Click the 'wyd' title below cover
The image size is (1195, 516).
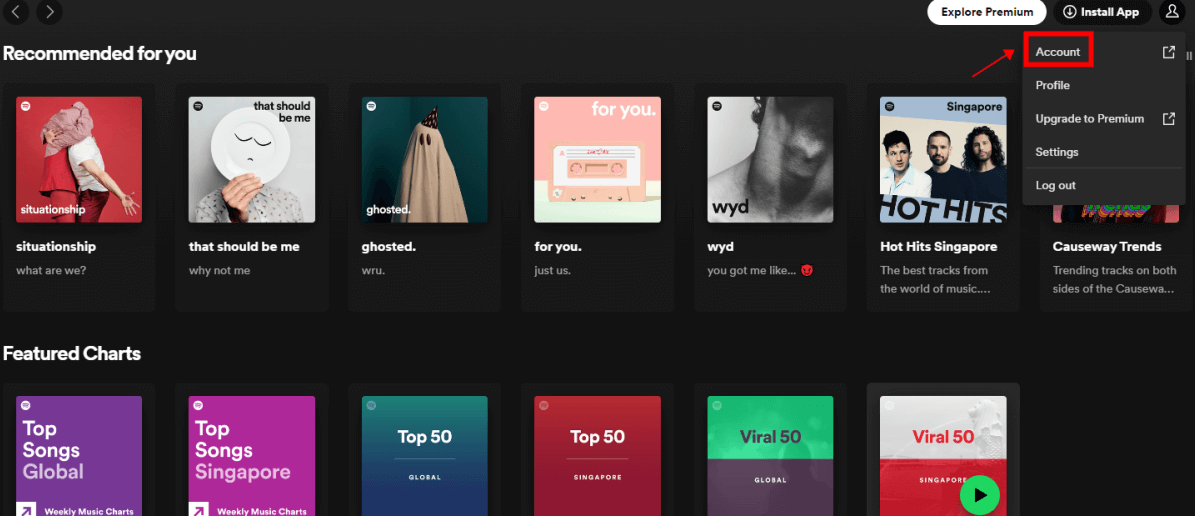720,247
